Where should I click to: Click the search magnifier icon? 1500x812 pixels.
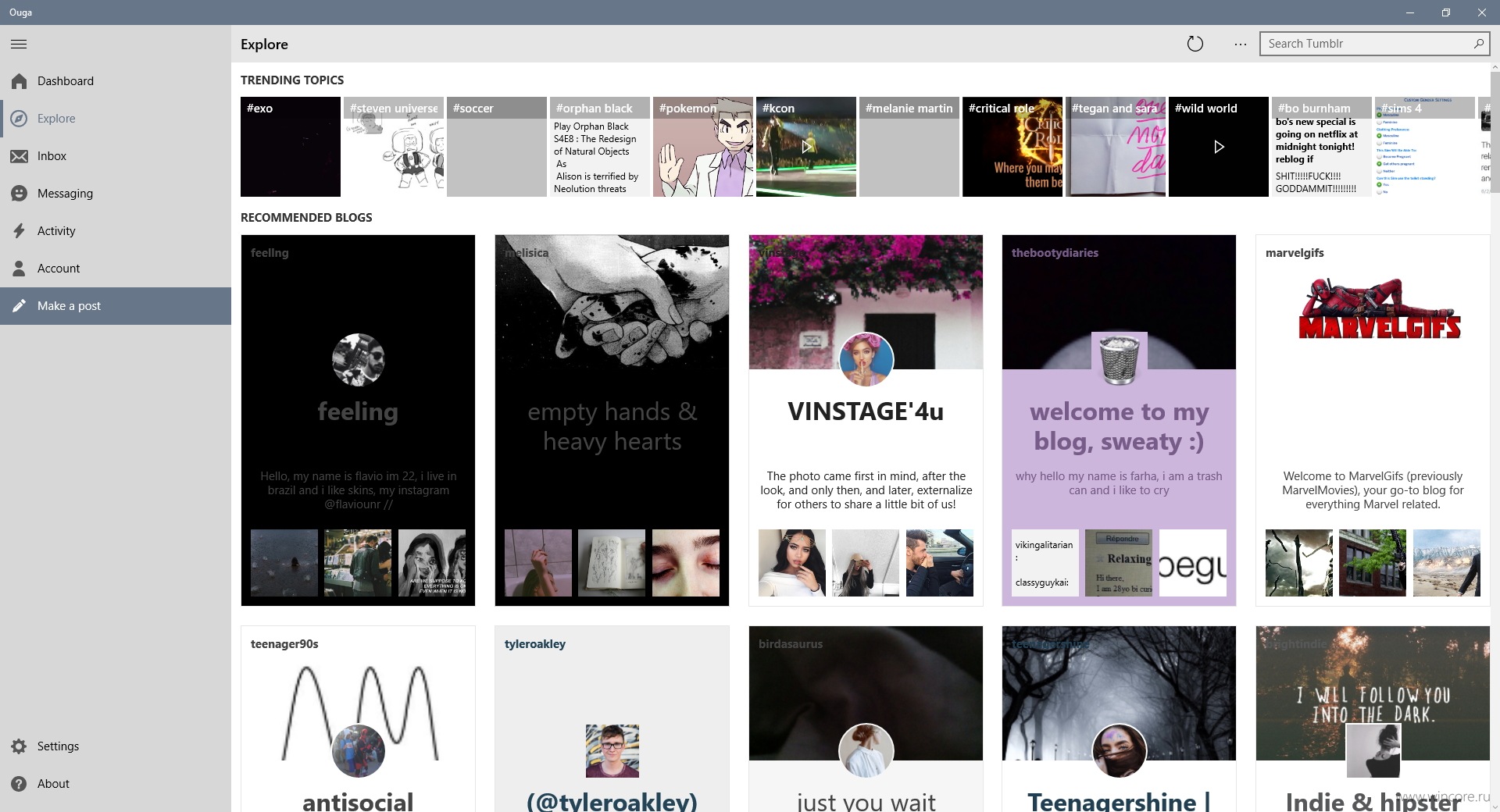click(1478, 44)
